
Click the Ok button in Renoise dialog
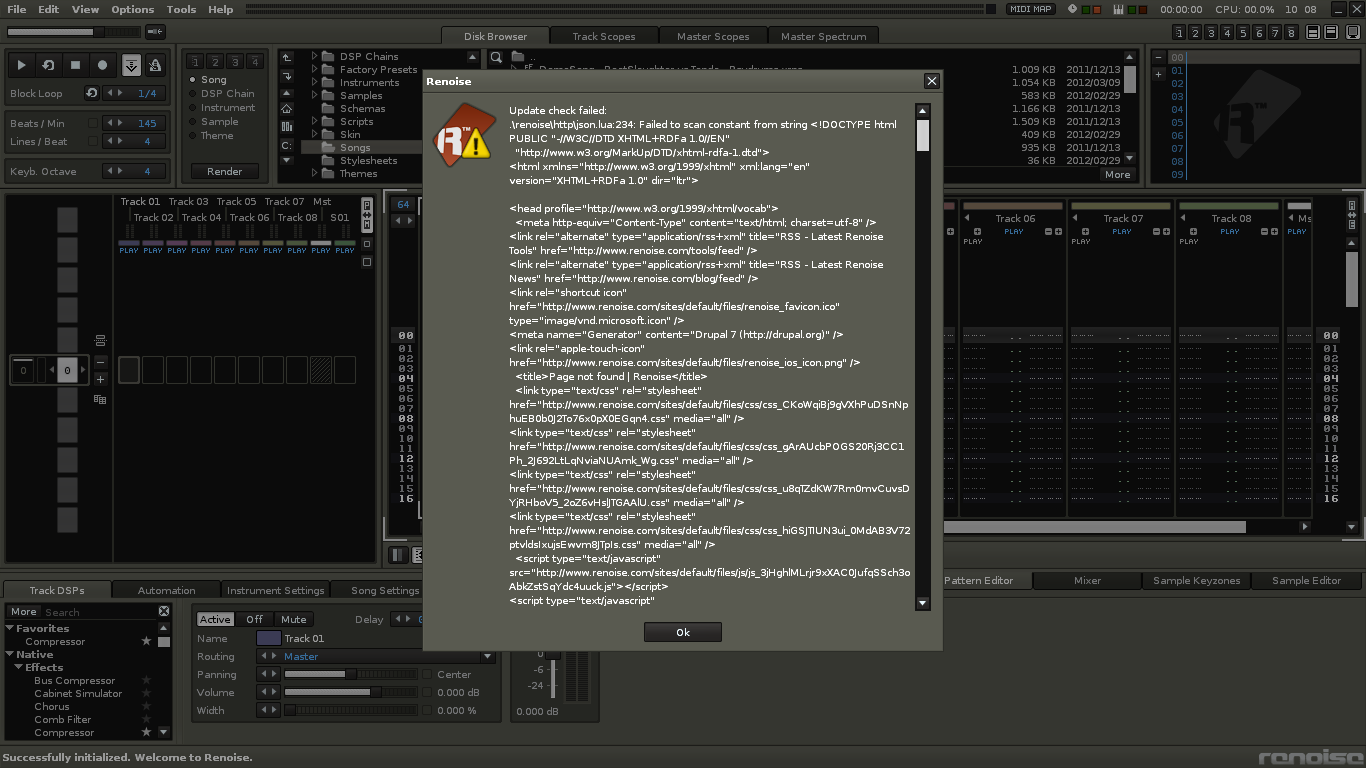(x=682, y=632)
